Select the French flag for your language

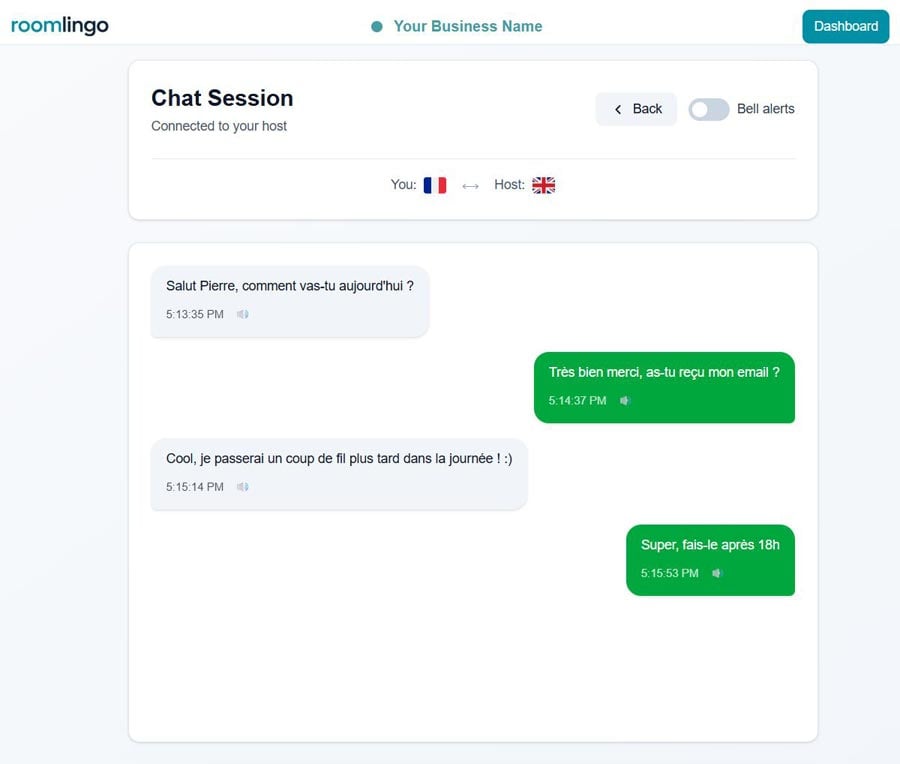point(434,184)
